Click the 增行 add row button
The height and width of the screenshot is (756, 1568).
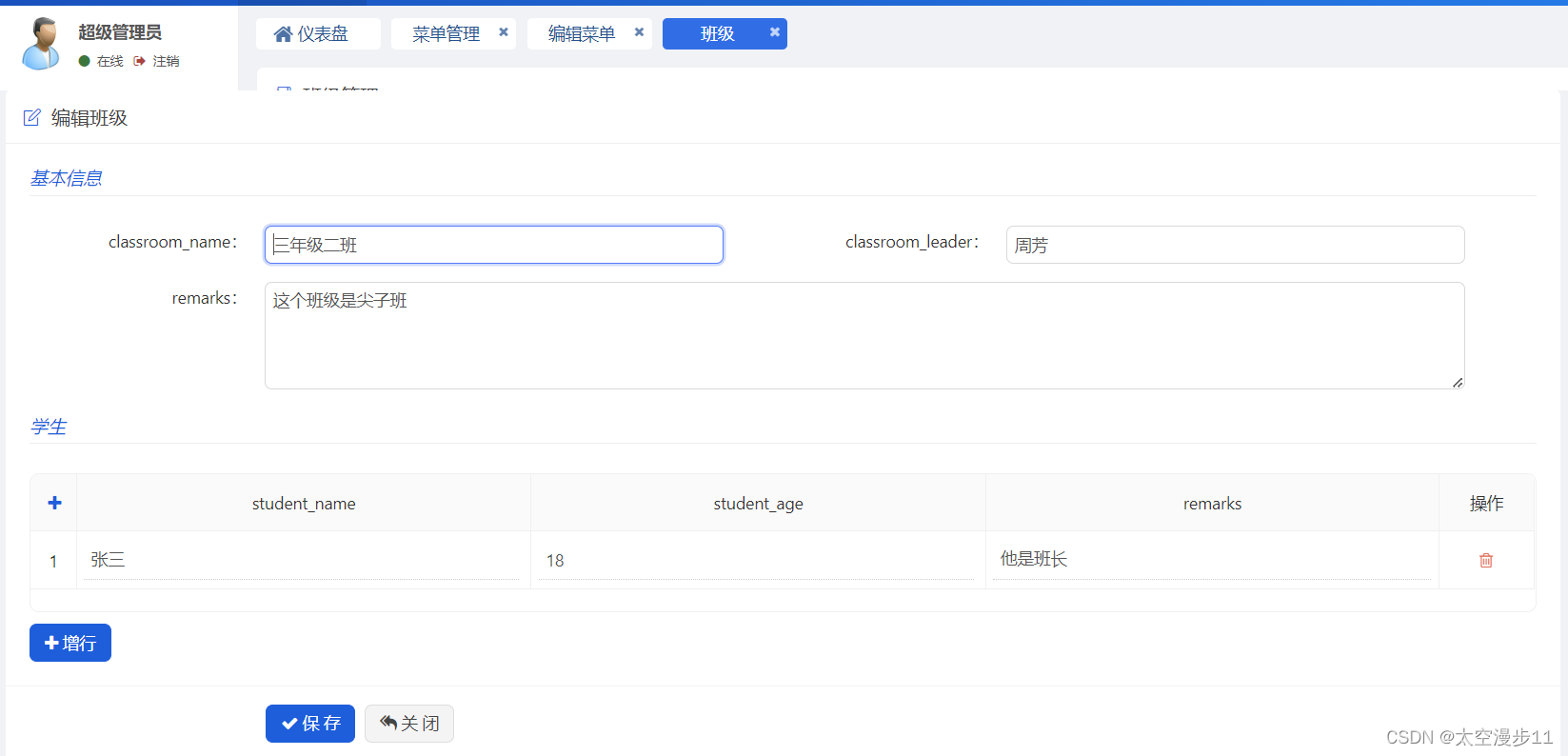(70, 643)
